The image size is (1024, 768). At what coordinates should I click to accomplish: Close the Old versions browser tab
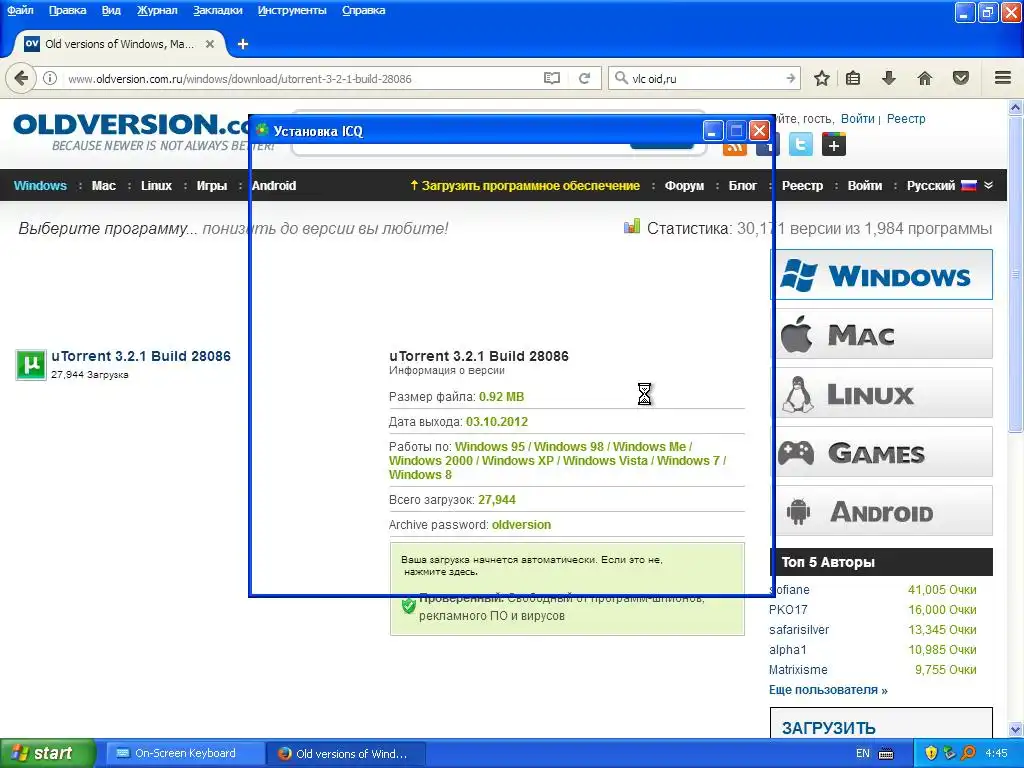(x=210, y=44)
